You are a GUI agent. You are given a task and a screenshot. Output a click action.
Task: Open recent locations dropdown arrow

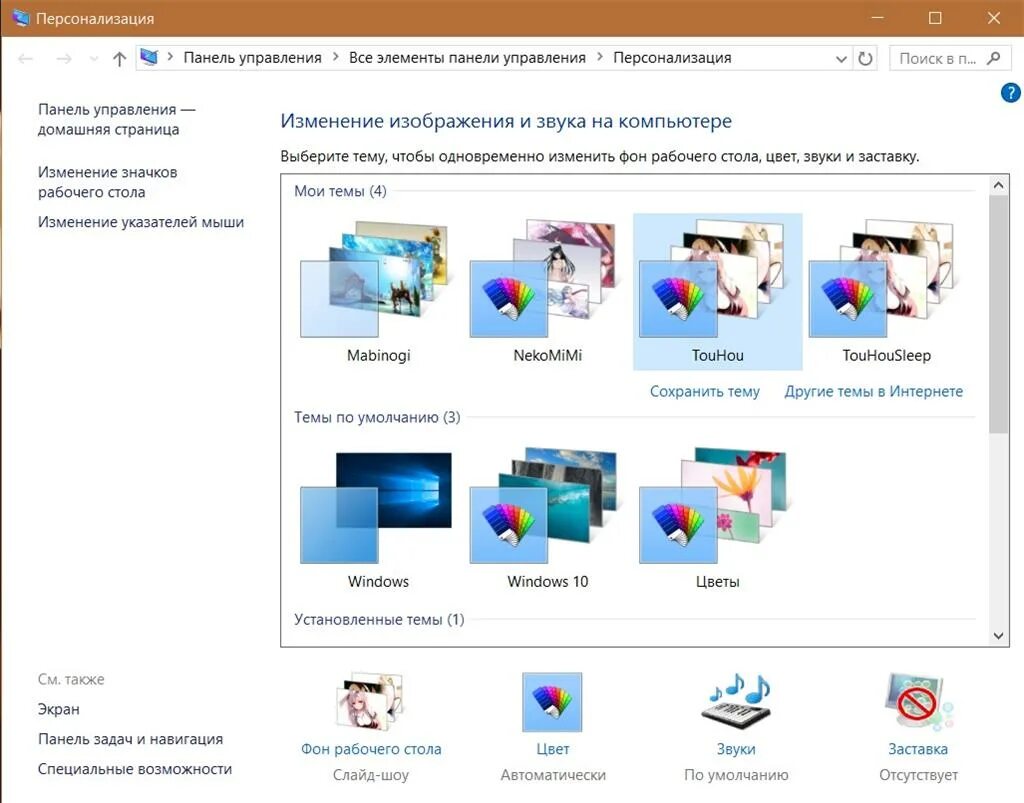(94, 59)
